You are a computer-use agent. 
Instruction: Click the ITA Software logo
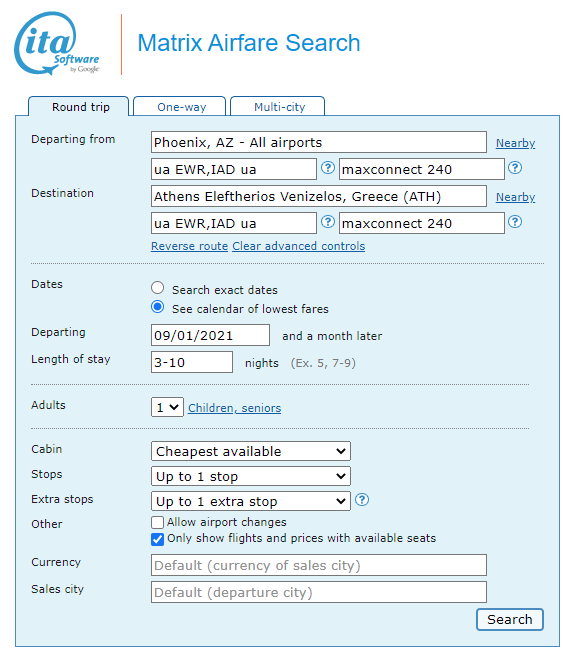click(x=57, y=43)
